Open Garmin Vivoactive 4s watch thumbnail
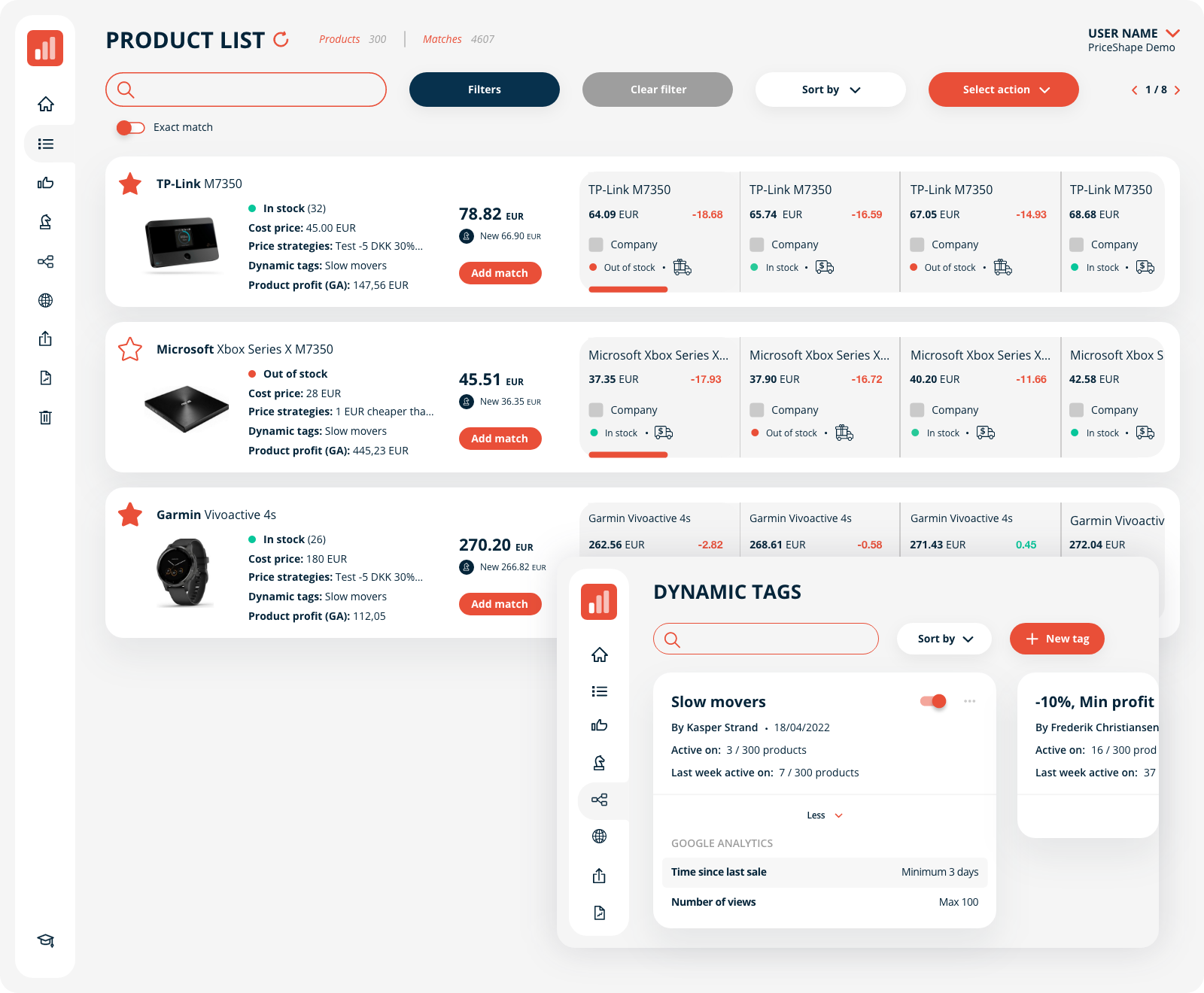 point(184,572)
